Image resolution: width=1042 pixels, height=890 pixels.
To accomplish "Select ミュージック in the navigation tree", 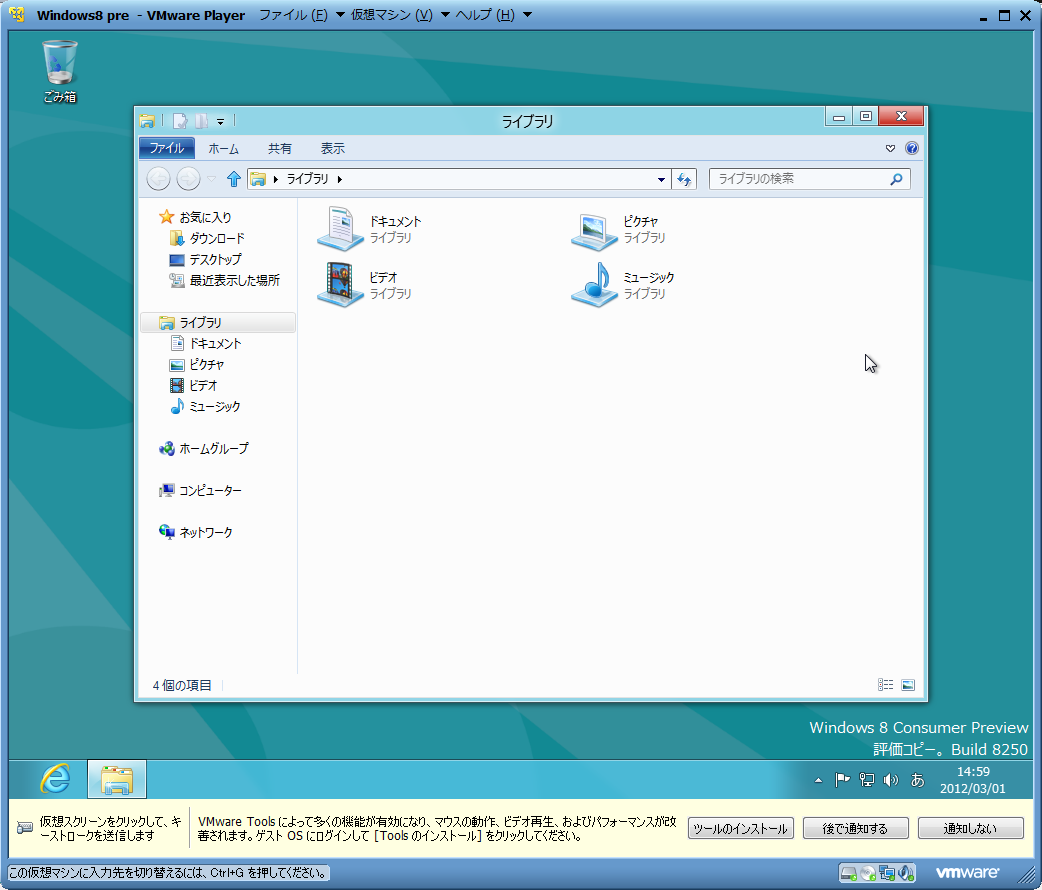I will coord(205,407).
